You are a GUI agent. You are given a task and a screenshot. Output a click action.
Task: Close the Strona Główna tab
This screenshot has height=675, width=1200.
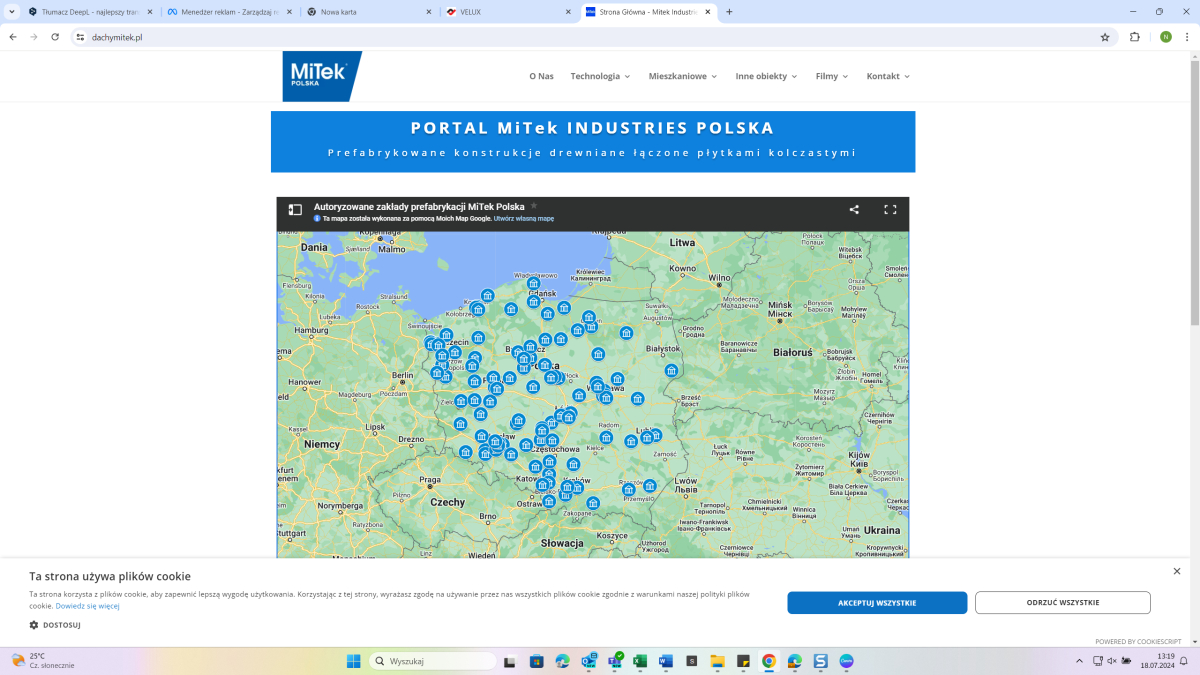(x=708, y=12)
